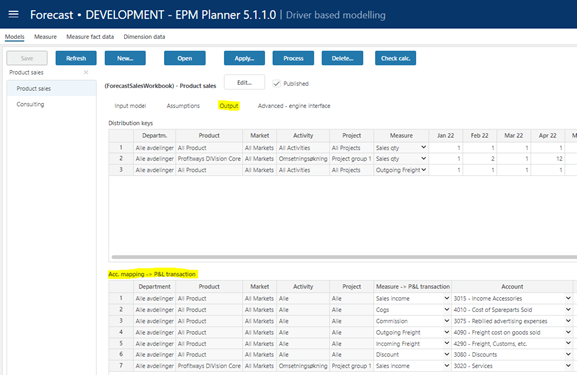
Task: Open account dropdown 4010 - Cost of Spareparts Sold
Action: tap(568, 309)
